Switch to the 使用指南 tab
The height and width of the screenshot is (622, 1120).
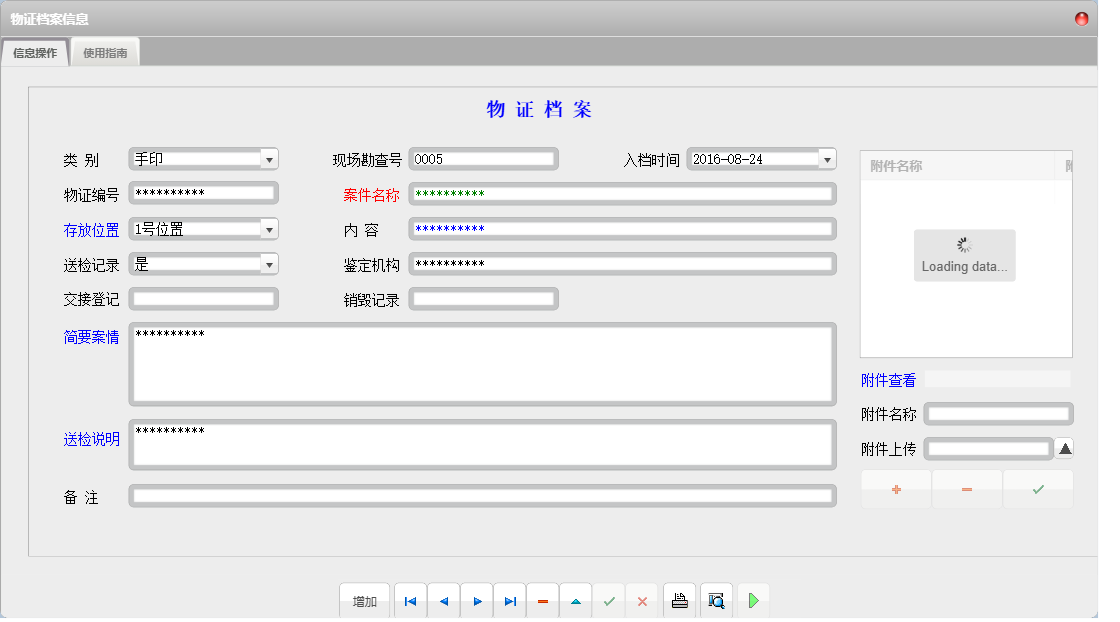point(105,53)
